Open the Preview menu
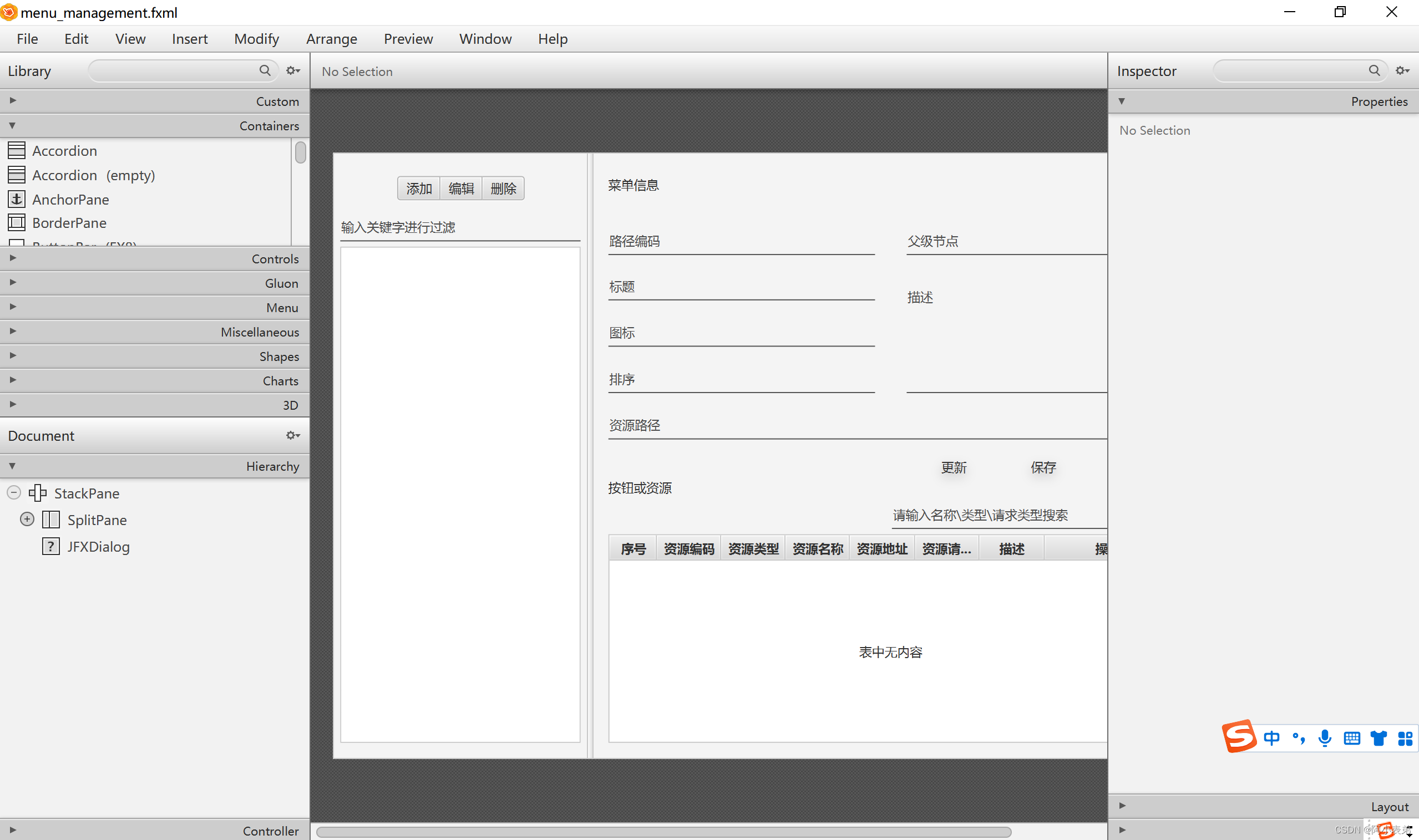Viewport: 1419px width, 840px height. click(x=408, y=39)
